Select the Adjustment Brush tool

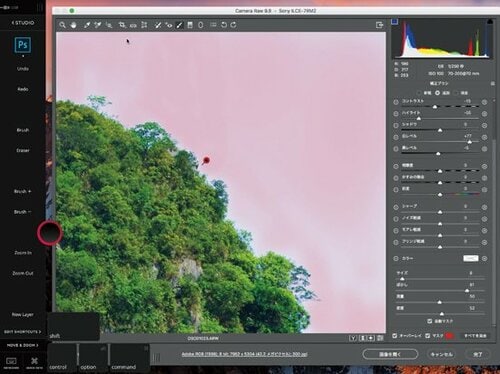click(179, 25)
